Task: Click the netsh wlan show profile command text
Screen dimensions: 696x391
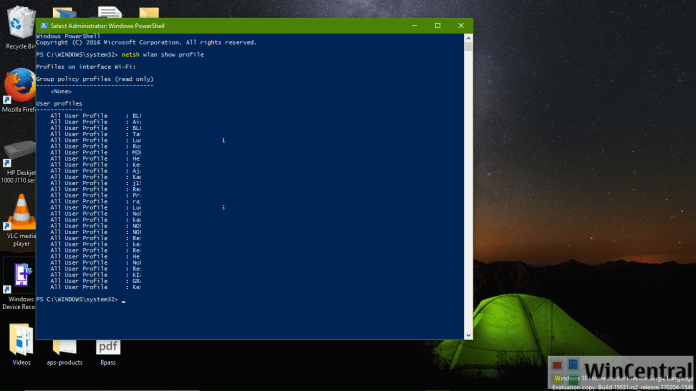Action: pyautogui.click(x=163, y=55)
